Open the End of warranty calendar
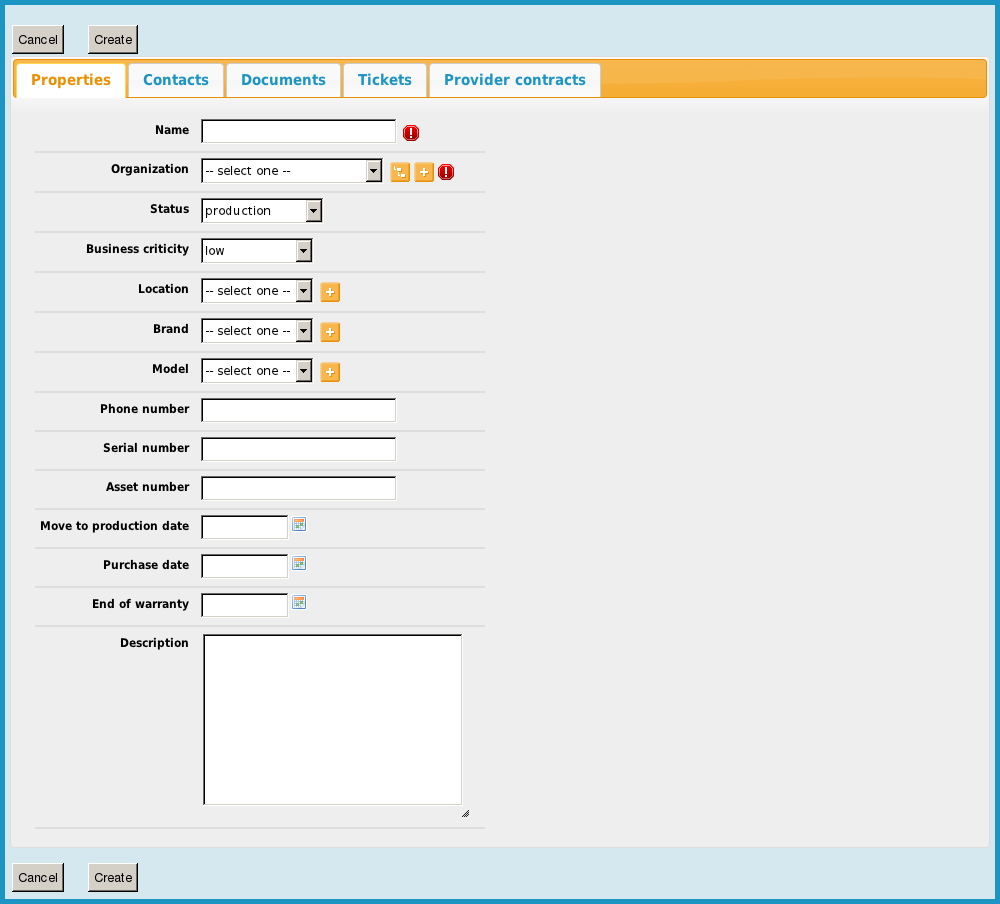Screen dimensions: 1000x904 [x=299, y=602]
